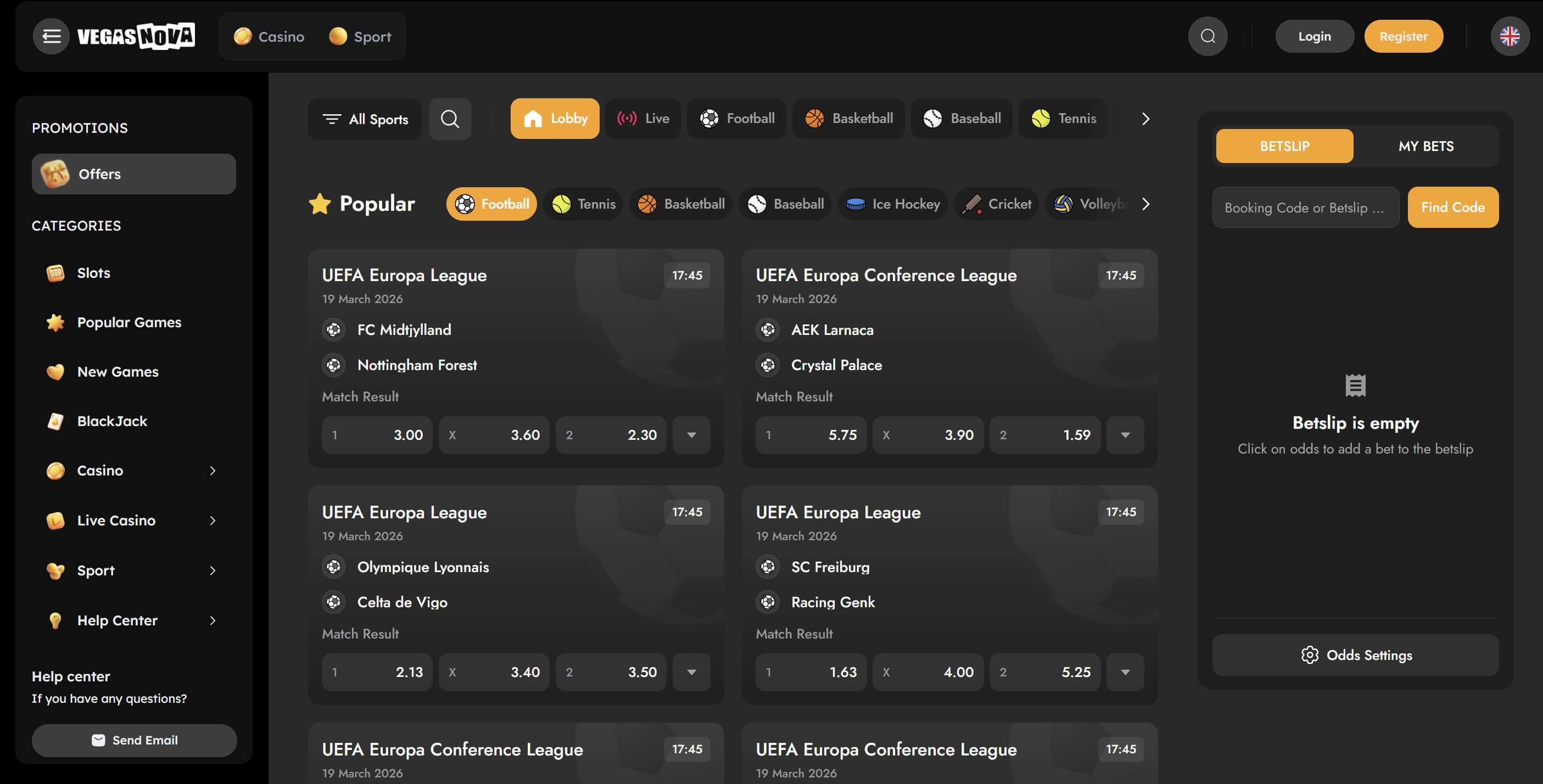Open the search magnifier in the top bar
Screen dimensions: 1543x784
click(1207, 36)
